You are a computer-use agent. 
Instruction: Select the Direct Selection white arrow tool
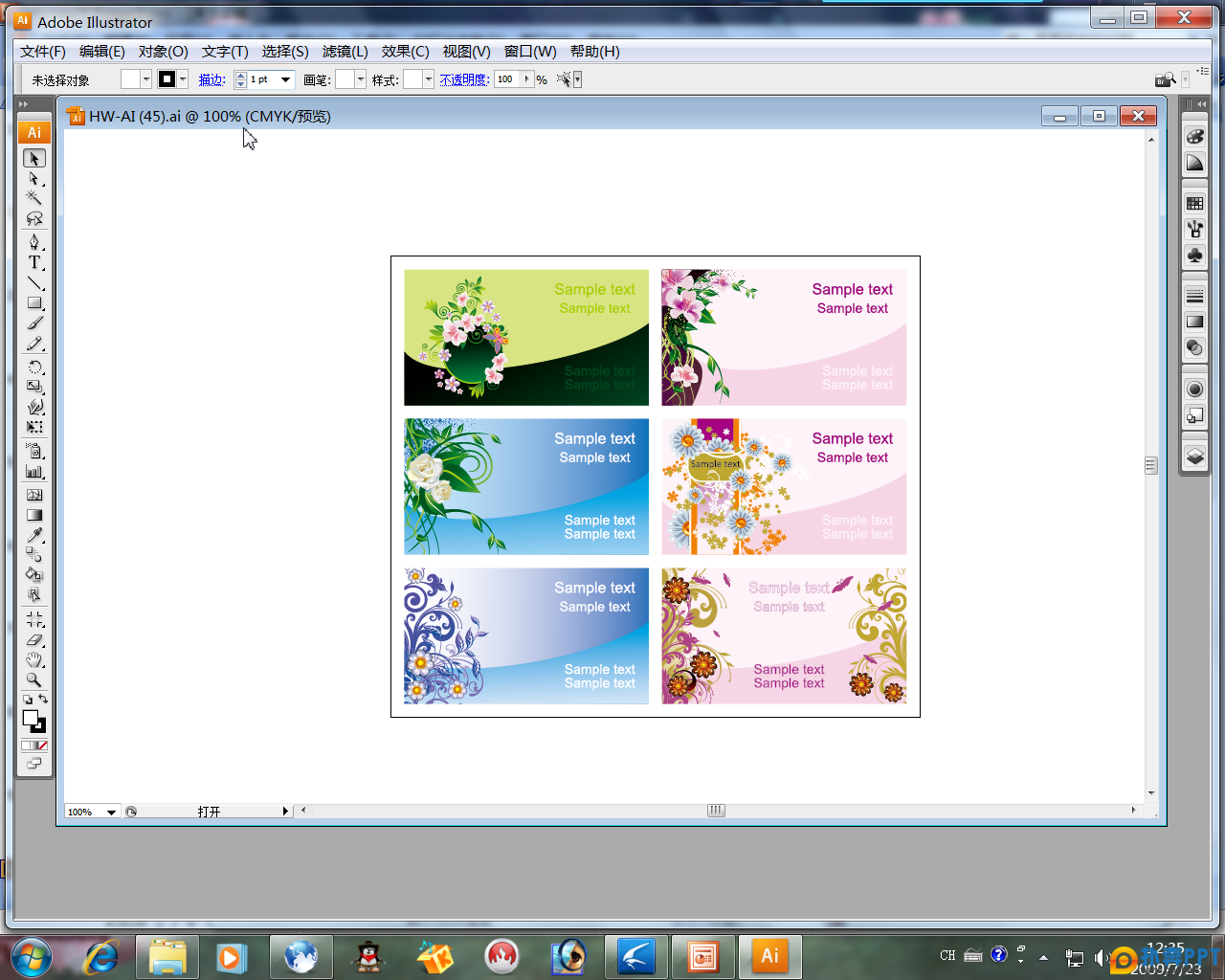(34, 179)
